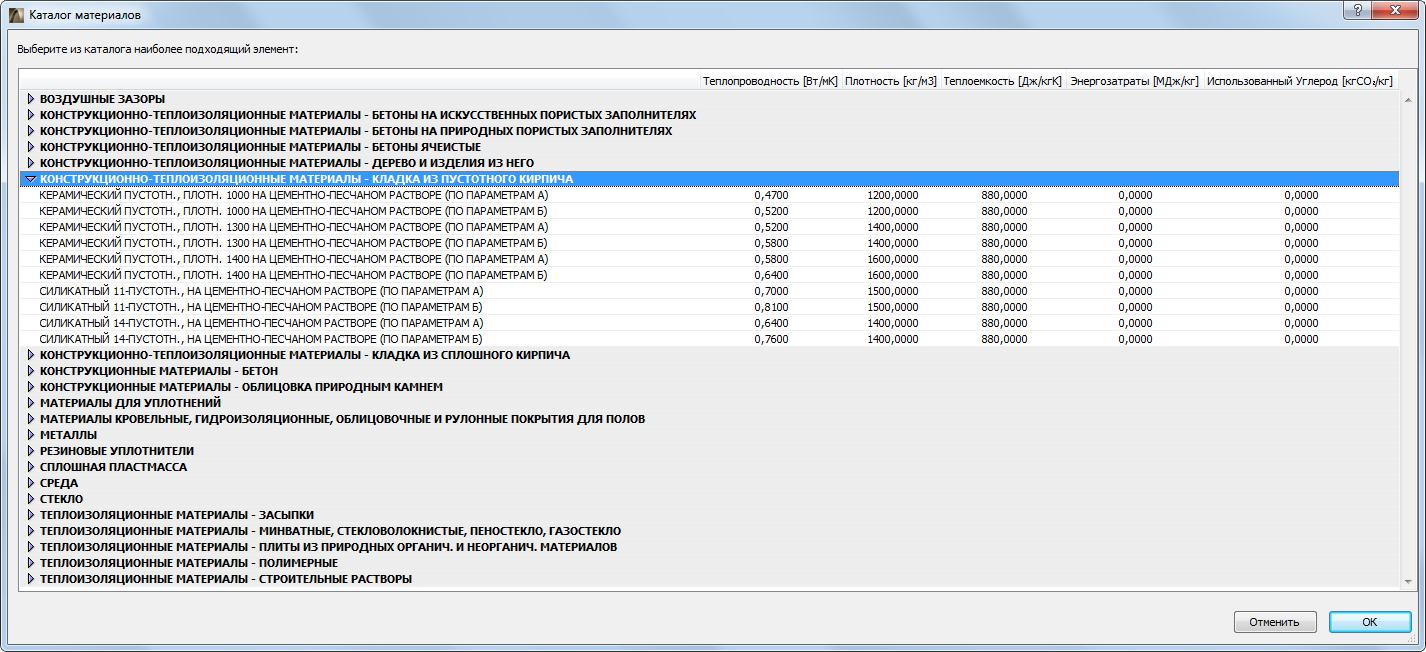Select СПЛОШНАЯ ПЛАСТМАССА category label
1426x652 pixels.
pos(114,467)
